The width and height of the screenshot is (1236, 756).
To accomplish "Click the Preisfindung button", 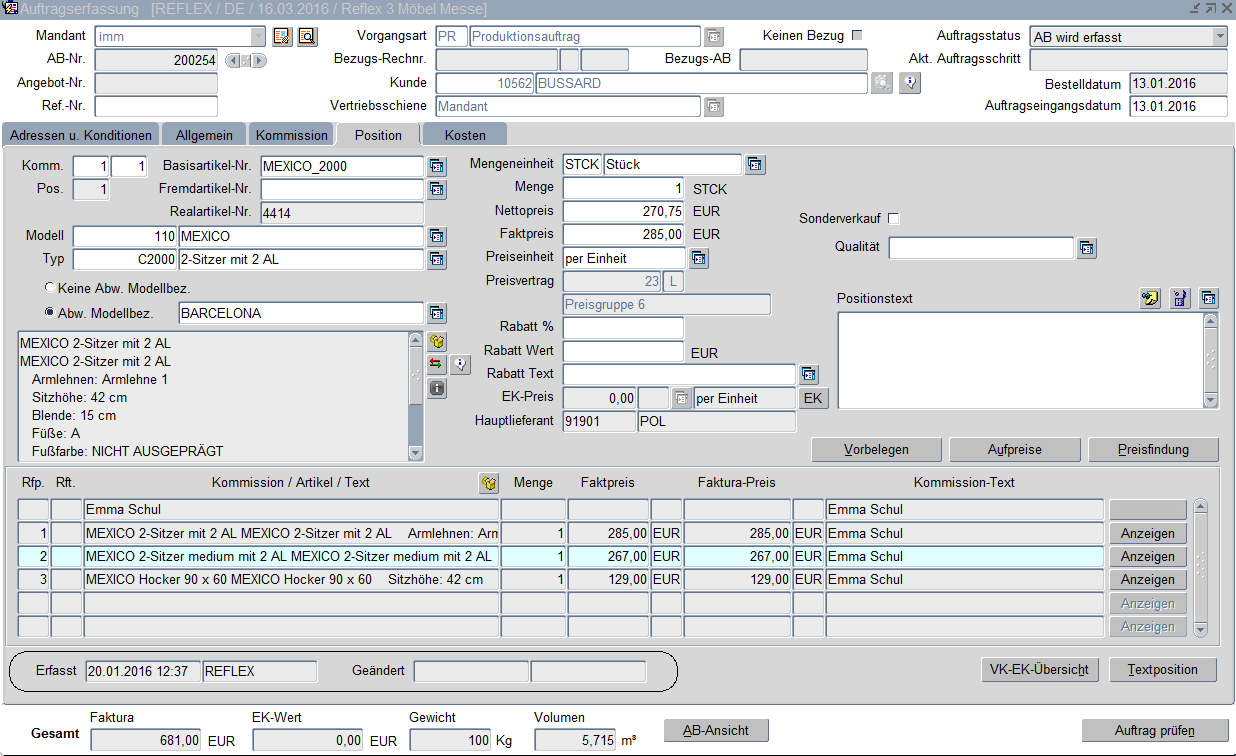I will click(1153, 450).
